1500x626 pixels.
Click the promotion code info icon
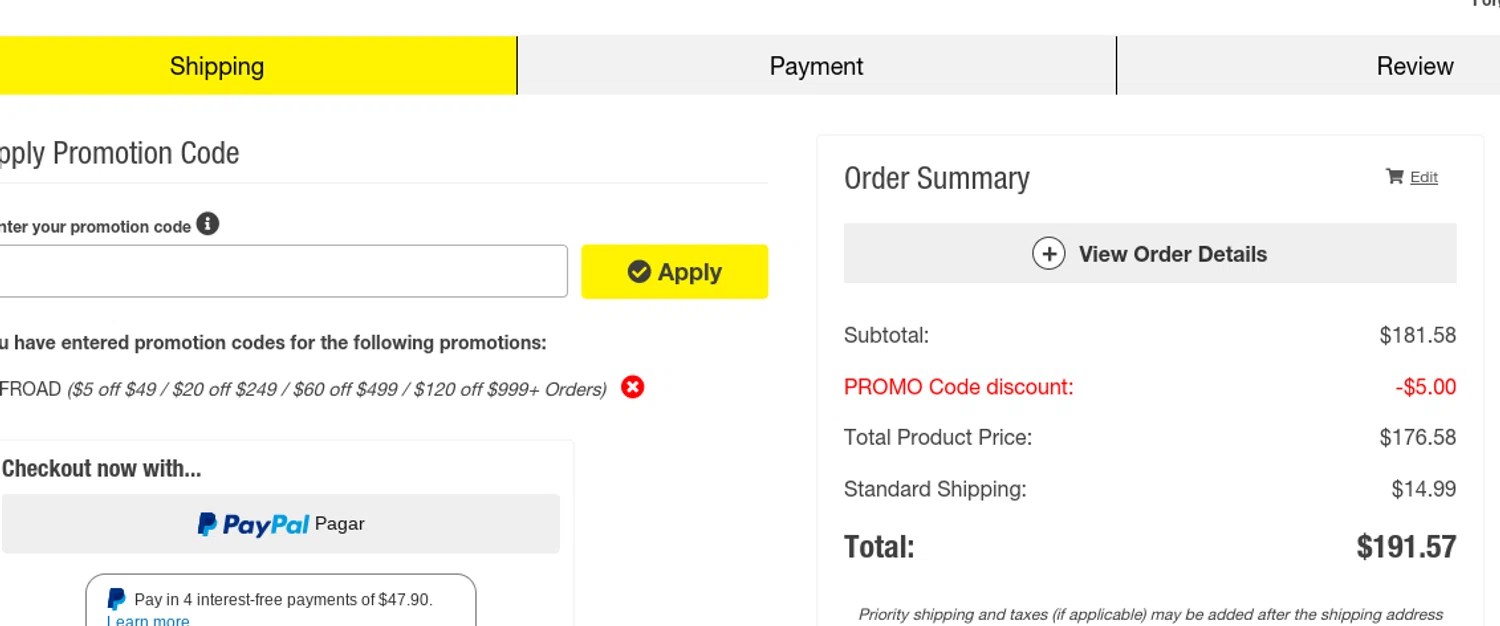tap(208, 224)
